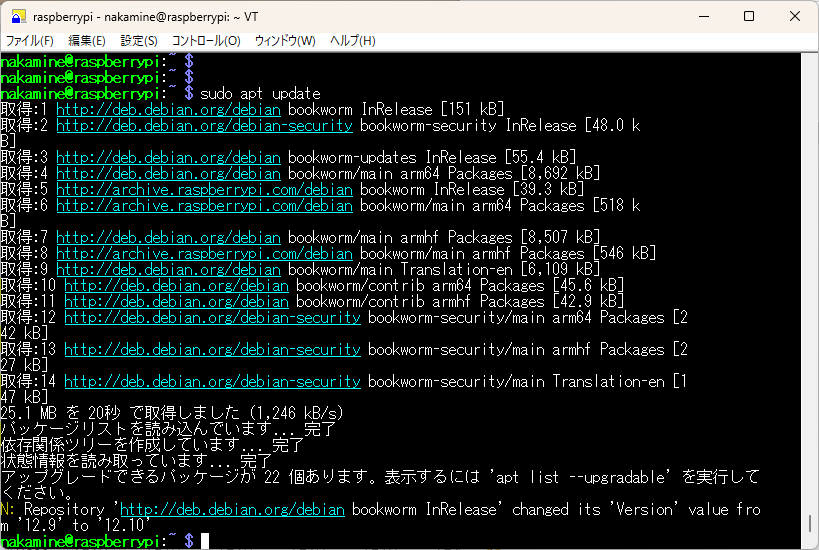Image resolution: width=819 pixels, height=550 pixels.
Task: Click the cursor block at the last prompt
Action: coord(204,541)
